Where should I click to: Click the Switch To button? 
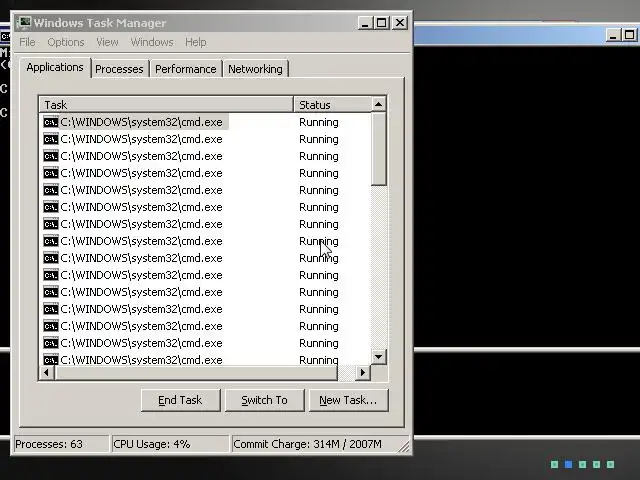point(264,400)
